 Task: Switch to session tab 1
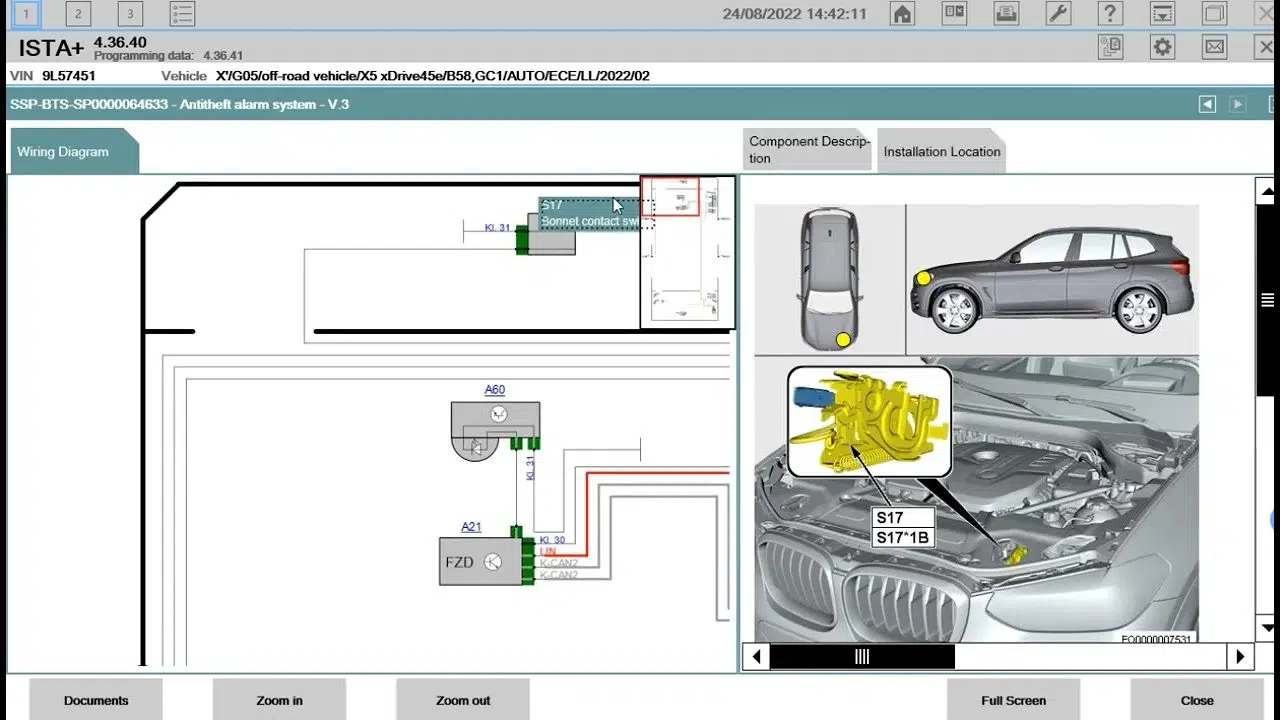click(26, 14)
